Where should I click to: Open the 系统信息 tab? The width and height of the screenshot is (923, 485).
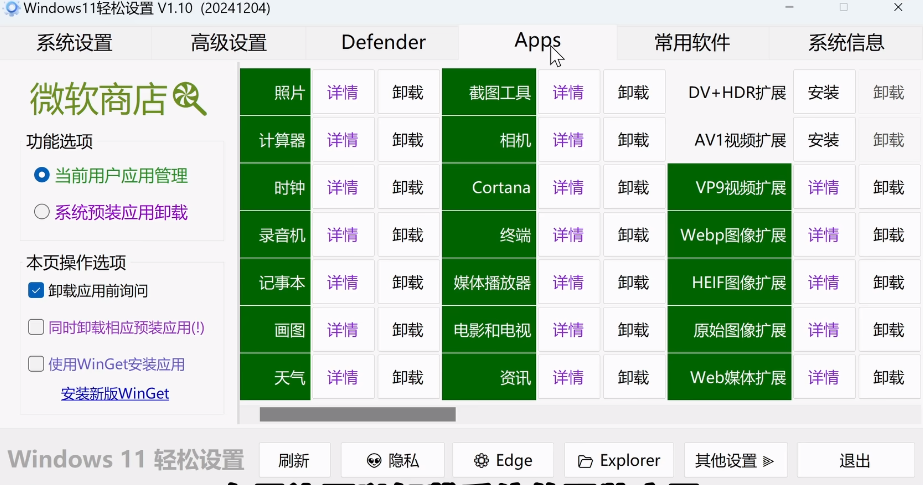pos(845,43)
